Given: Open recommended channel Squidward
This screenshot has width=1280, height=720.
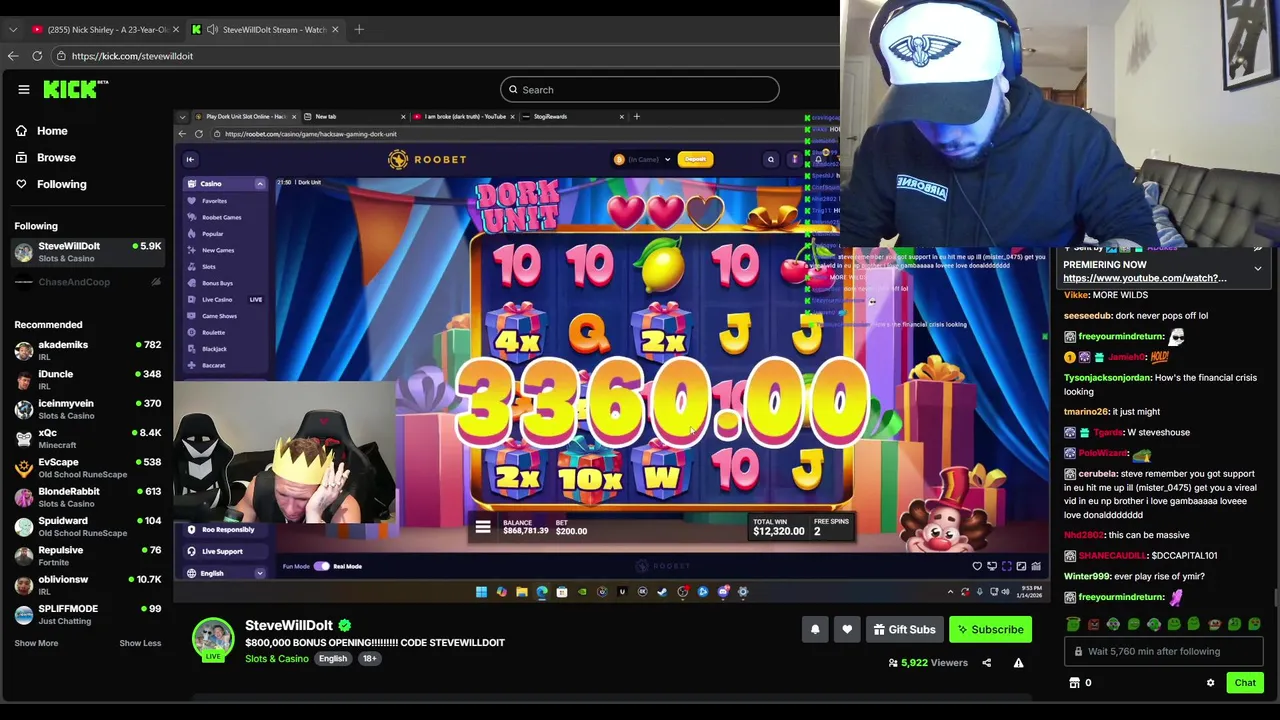Looking at the screenshot, I should coord(86,526).
